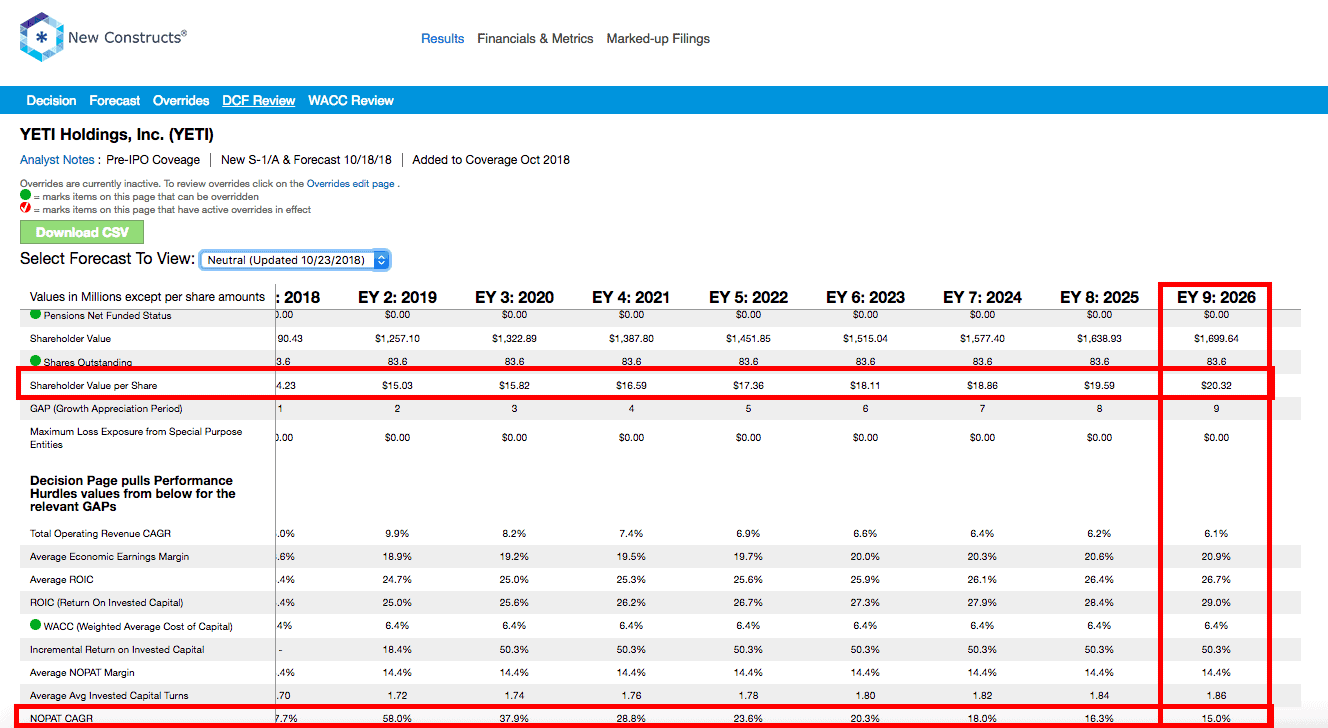
Task: Click the EY 5: 2022 column header
Action: click(x=748, y=297)
